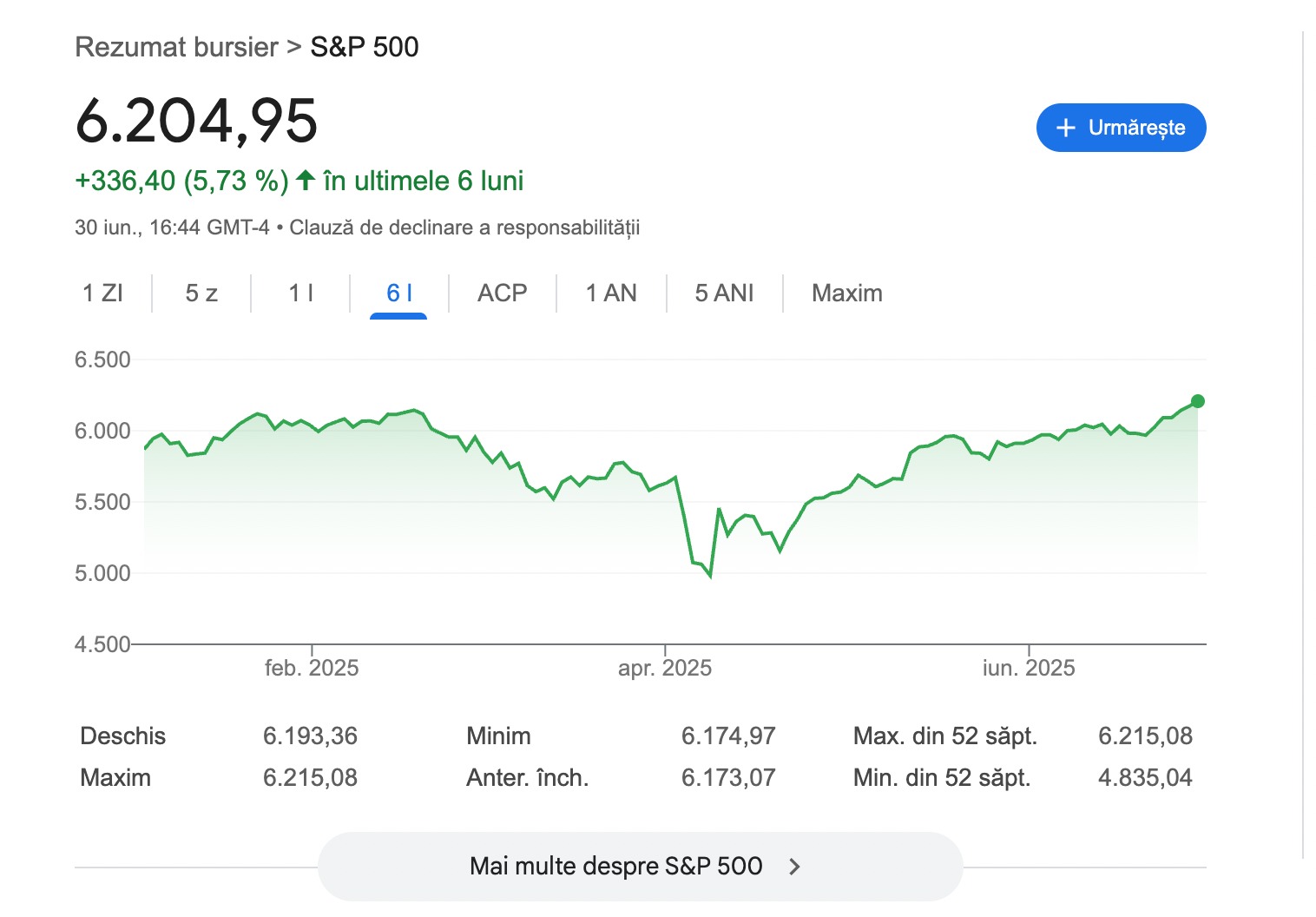Click the green endpoint dot on chart
1316x917 pixels.
pos(1198,401)
